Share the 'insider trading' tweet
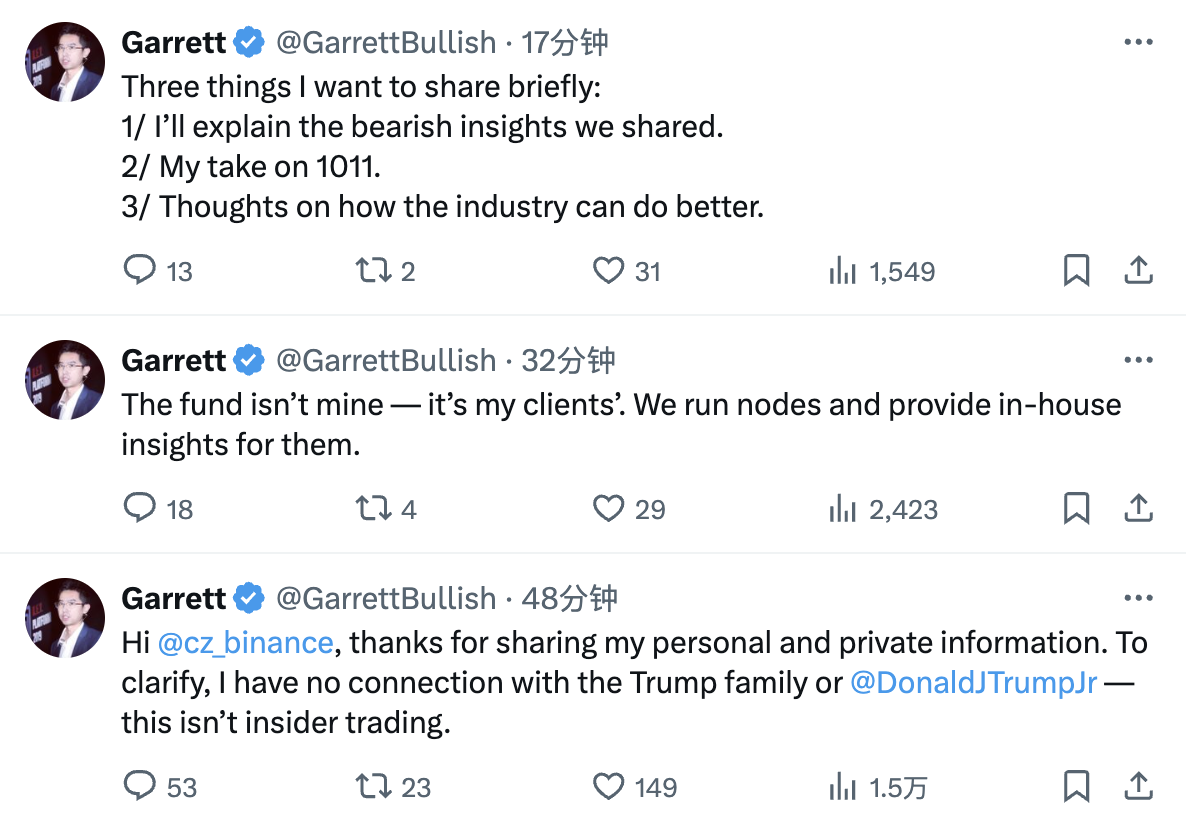This screenshot has height=830, width=1186. [x=1139, y=787]
